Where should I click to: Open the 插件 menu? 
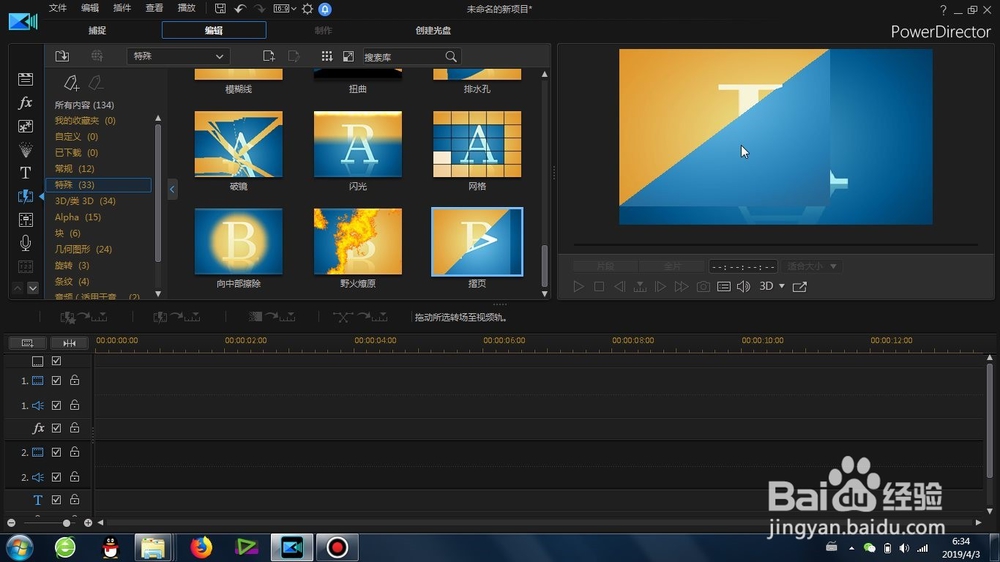point(122,8)
